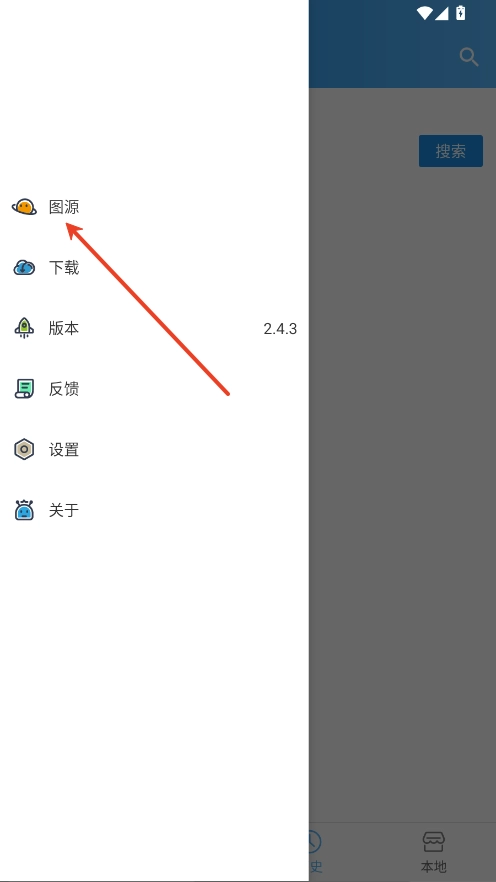Tap the version number 2.4.3
496x882 pixels.
[x=280, y=328]
